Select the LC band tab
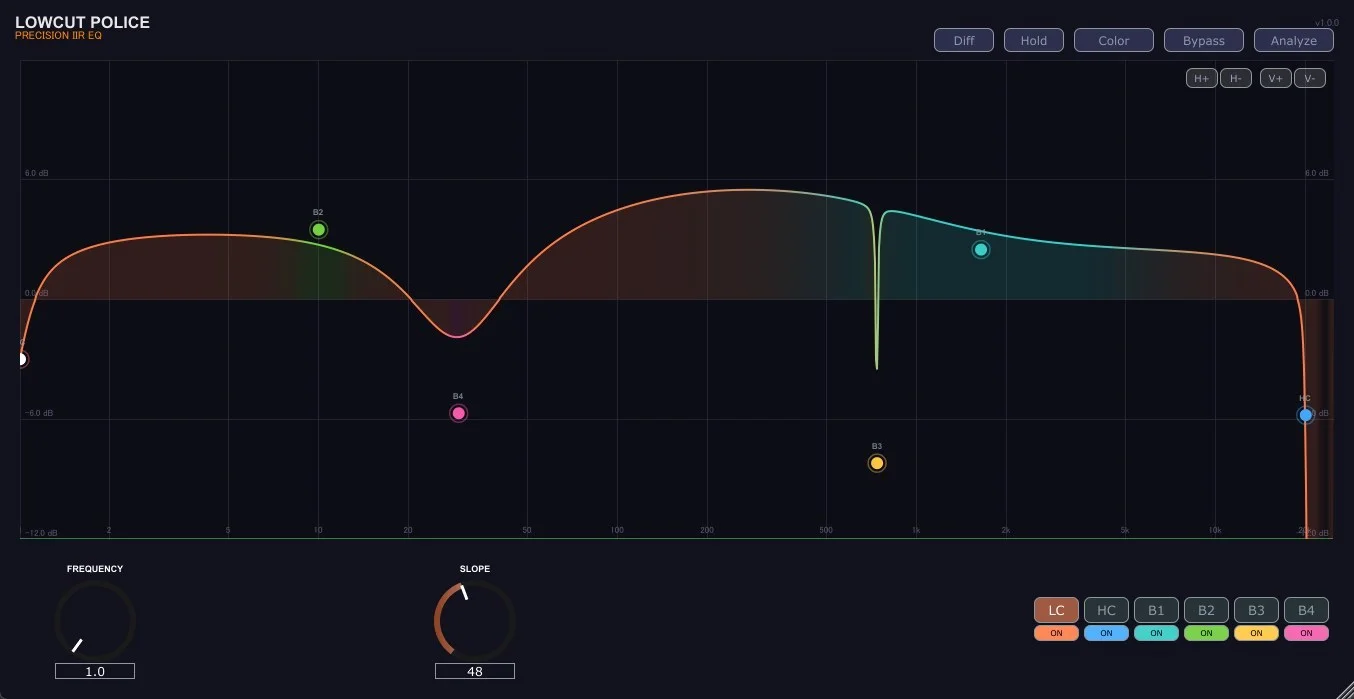This screenshot has width=1354, height=699. pyautogui.click(x=1057, y=610)
